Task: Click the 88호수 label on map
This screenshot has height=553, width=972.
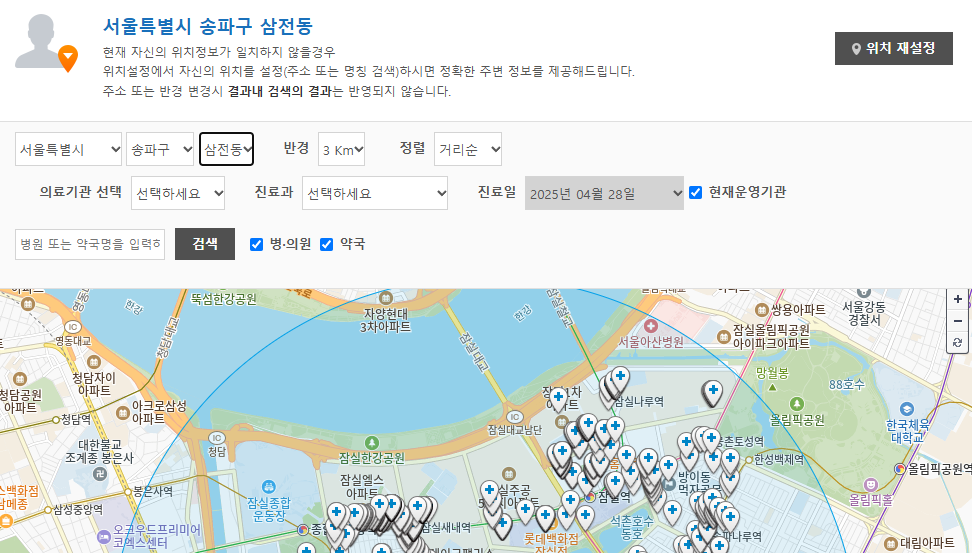Action: tap(847, 384)
